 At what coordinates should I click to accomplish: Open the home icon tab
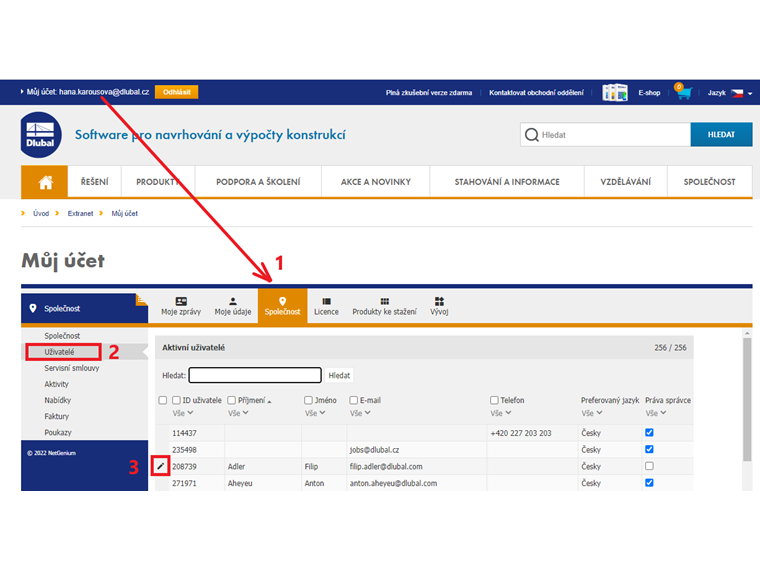[45, 182]
